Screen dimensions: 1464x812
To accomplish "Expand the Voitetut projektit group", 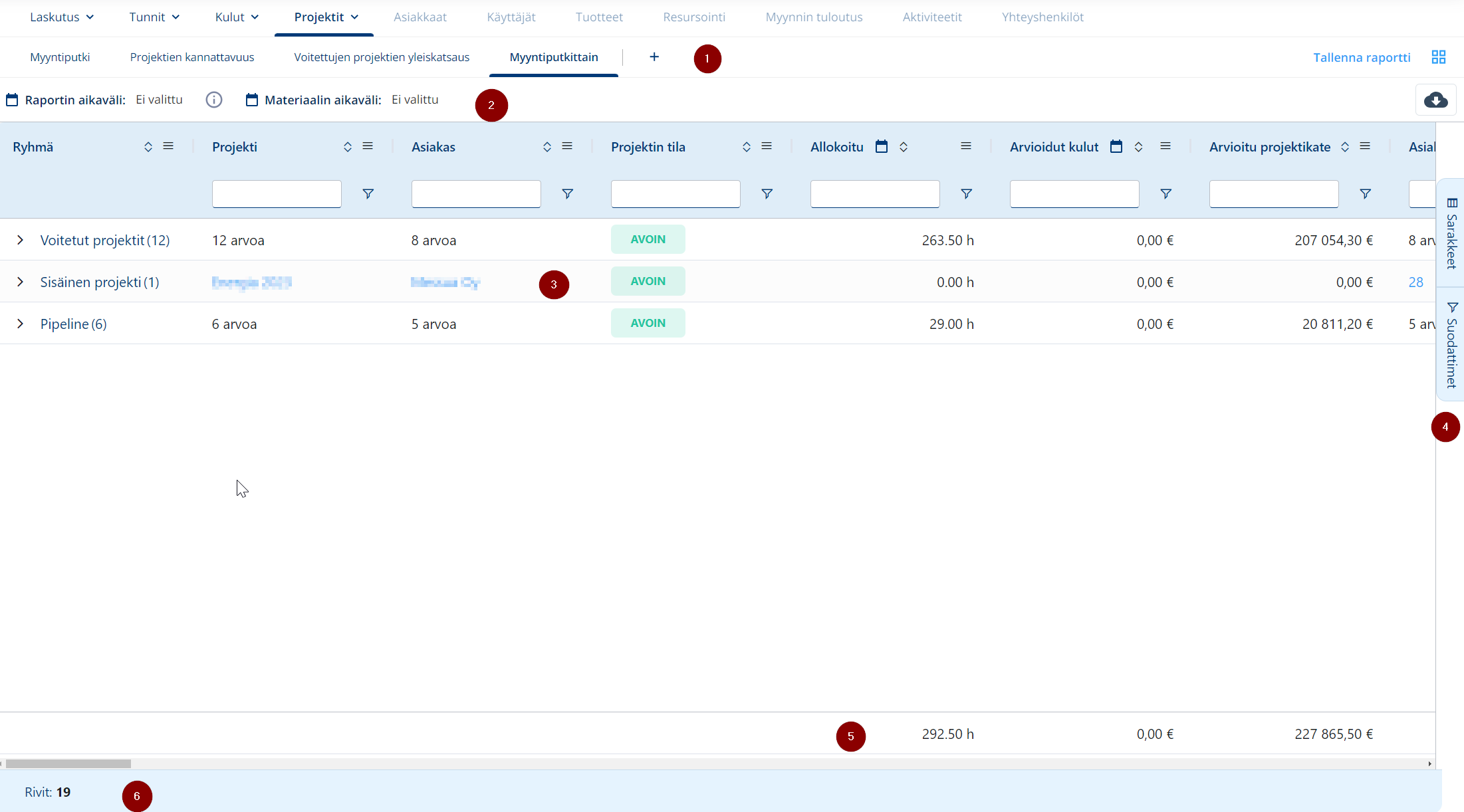I will 20,240.
